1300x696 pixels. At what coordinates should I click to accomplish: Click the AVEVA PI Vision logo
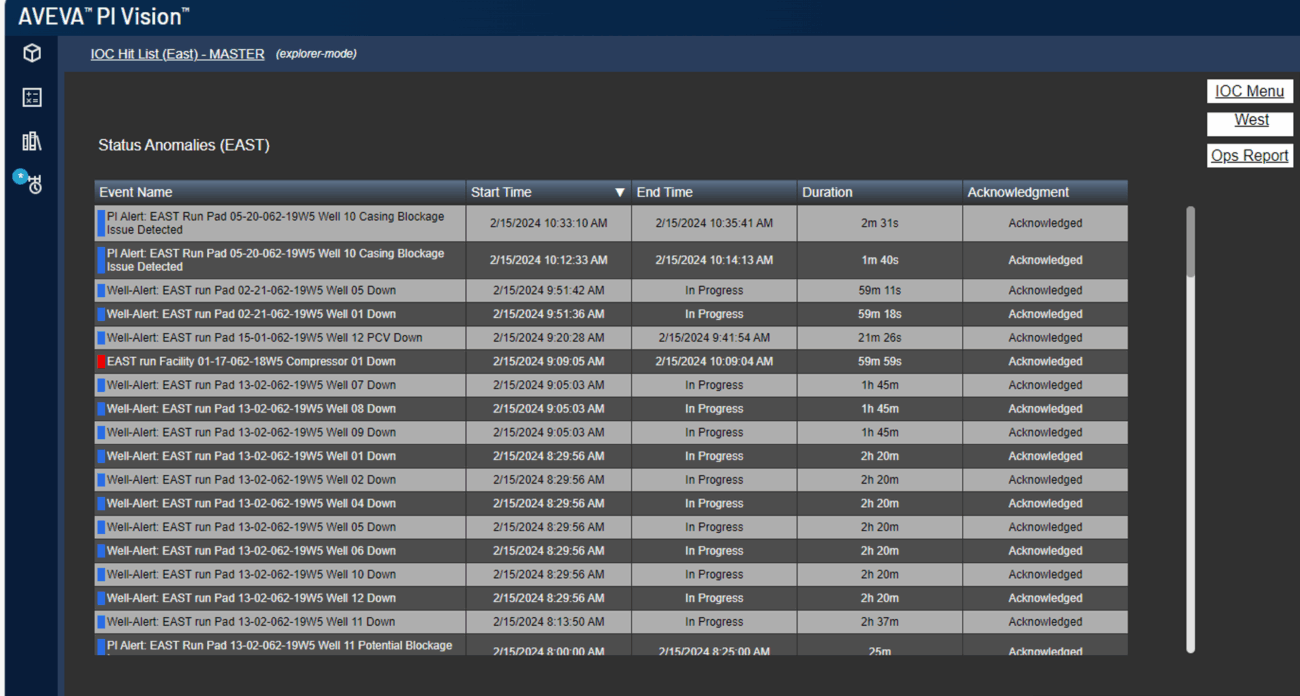(x=104, y=17)
